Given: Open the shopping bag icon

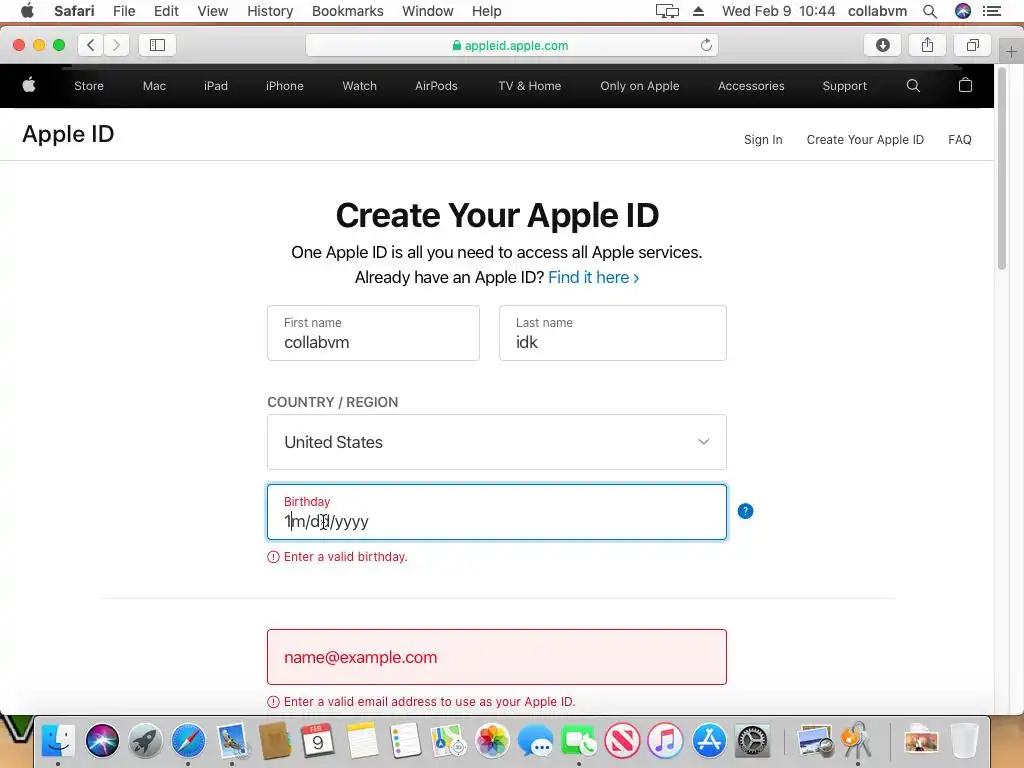Looking at the screenshot, I should [x=965, y=85].
